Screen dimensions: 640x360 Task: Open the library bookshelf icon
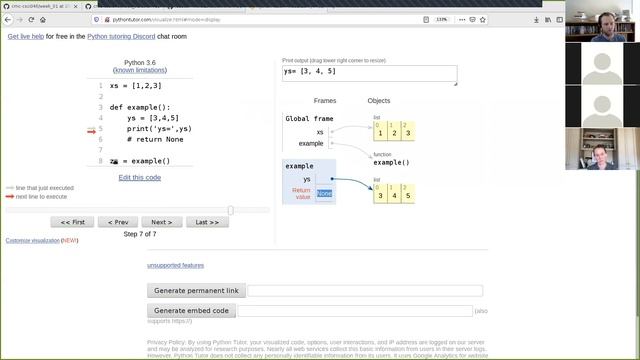click(x=548, y=20)
